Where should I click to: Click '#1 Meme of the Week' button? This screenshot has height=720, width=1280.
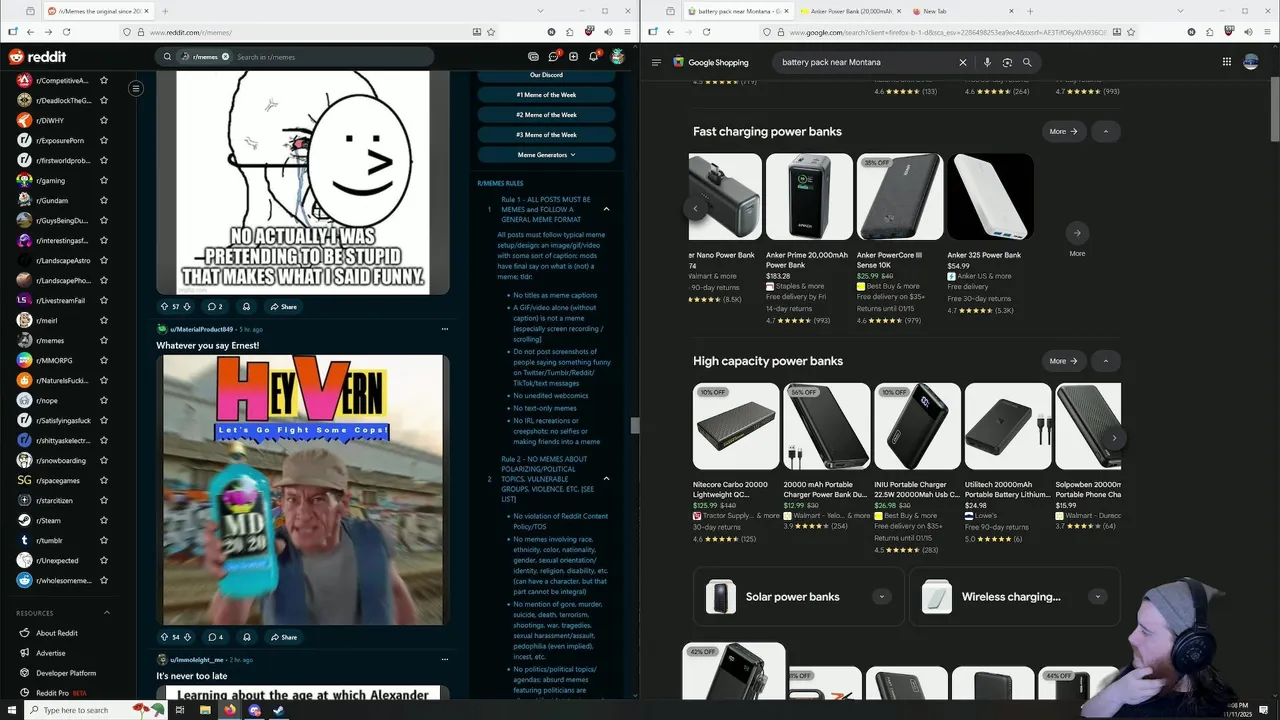(x=546, y=94)
